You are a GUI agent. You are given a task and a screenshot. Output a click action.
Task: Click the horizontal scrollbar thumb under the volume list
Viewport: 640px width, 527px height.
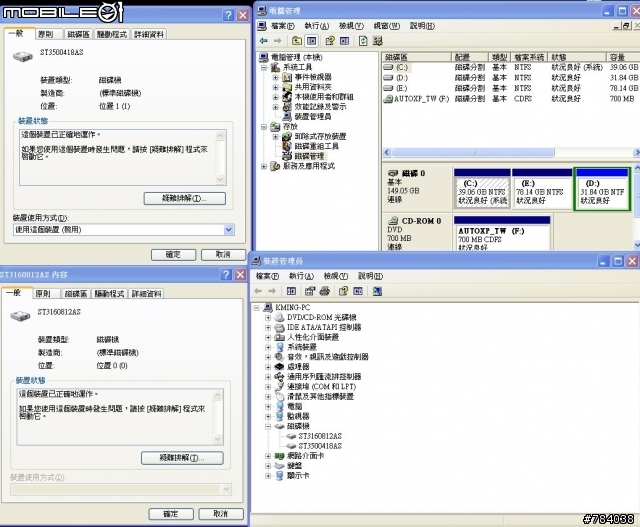[x=473, y=153]
